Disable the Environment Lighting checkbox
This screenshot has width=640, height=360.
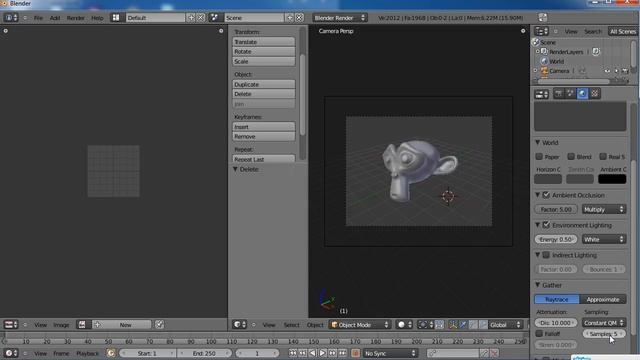pos(546,225)
